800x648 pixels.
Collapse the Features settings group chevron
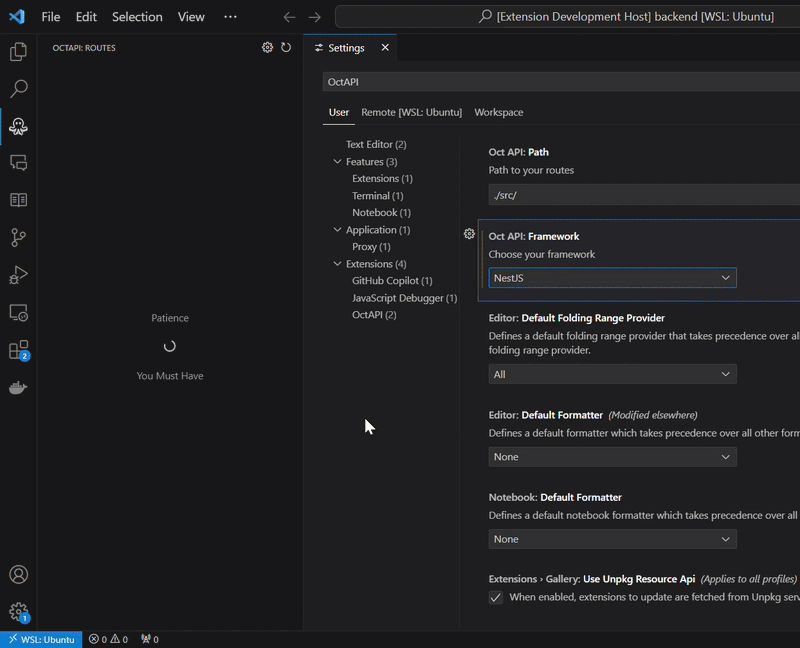(337, 162)
